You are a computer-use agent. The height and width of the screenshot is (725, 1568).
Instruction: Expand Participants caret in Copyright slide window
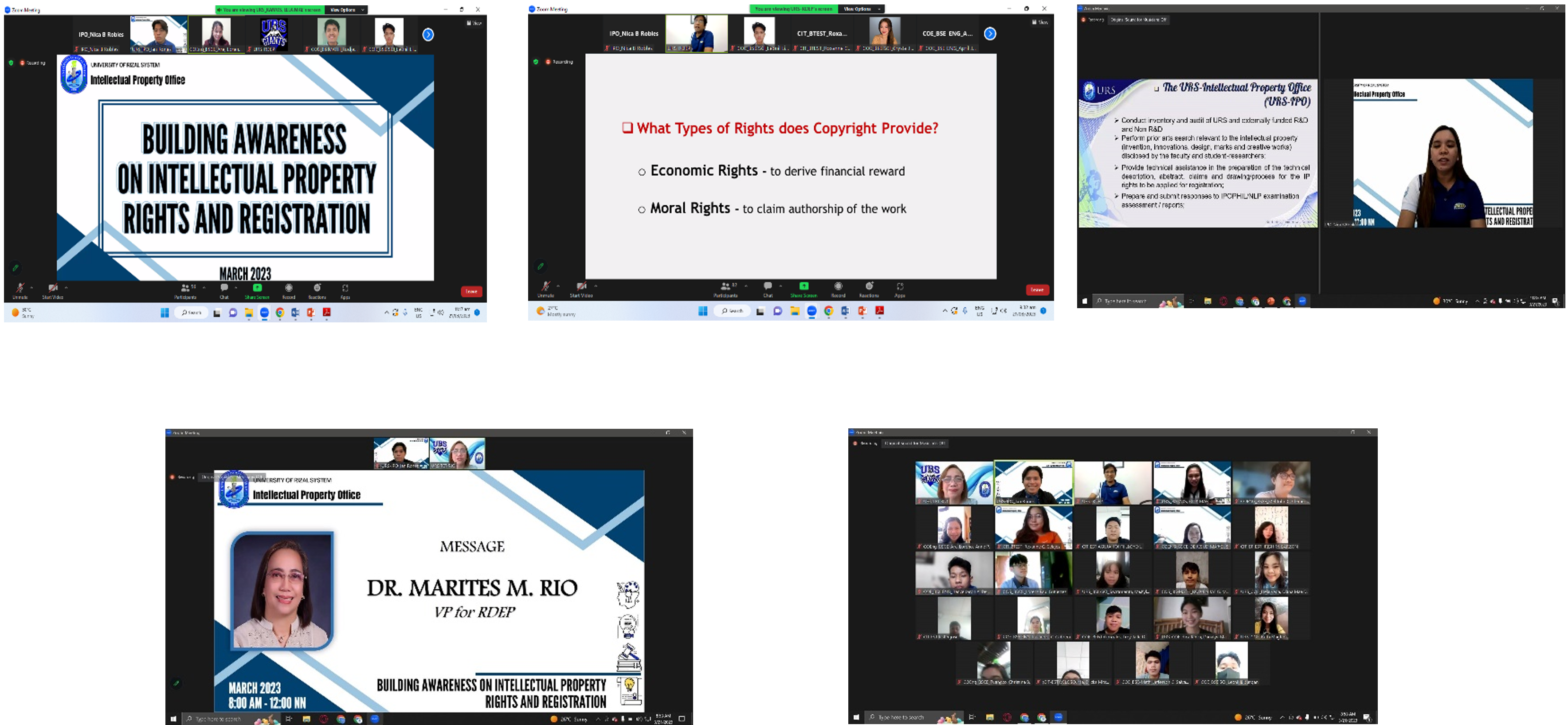746,286
